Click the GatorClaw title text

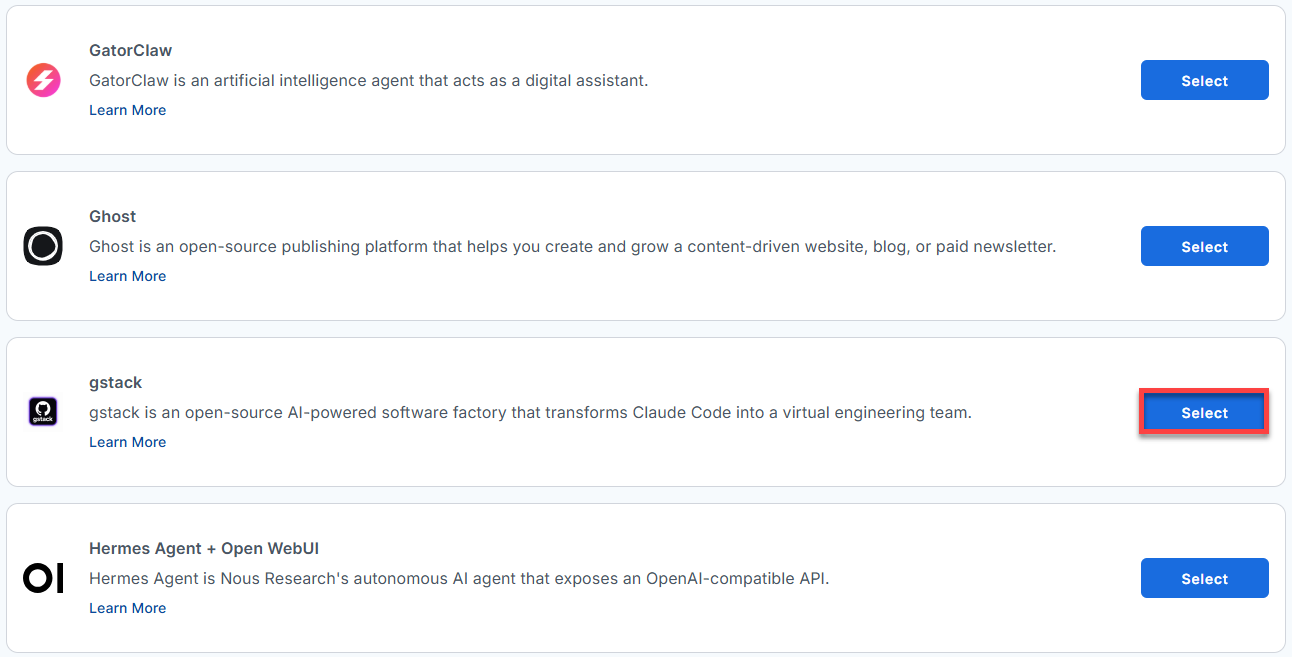tap(130, 50)
